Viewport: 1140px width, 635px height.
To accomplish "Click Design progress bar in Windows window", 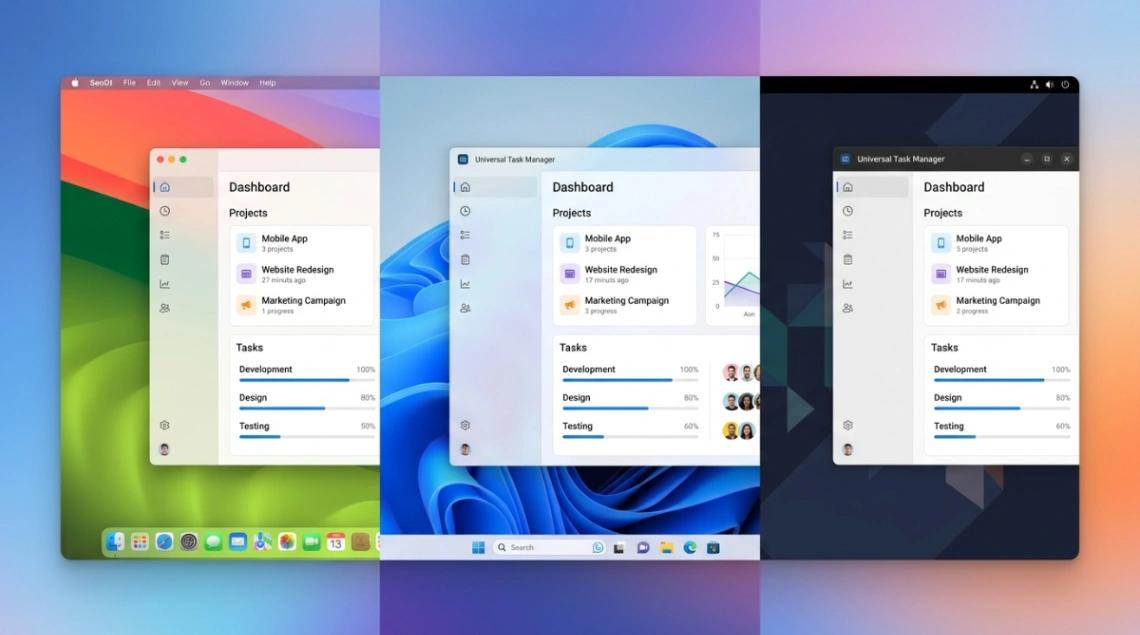I will [x=630, y=408].
